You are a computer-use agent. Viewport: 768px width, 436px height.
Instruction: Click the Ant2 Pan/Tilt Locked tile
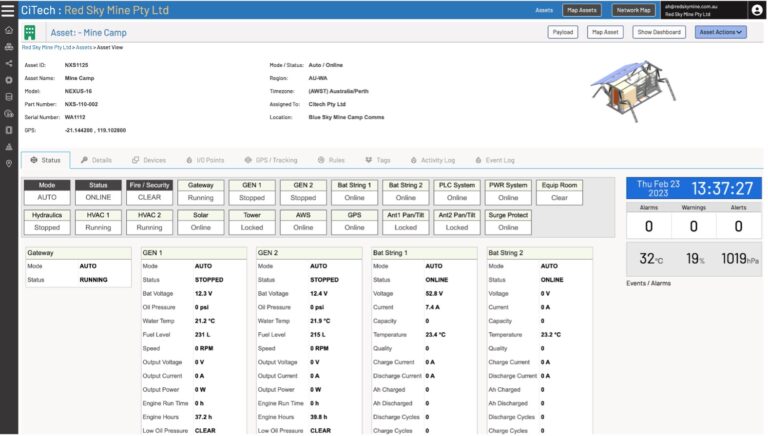click(457, 221)
